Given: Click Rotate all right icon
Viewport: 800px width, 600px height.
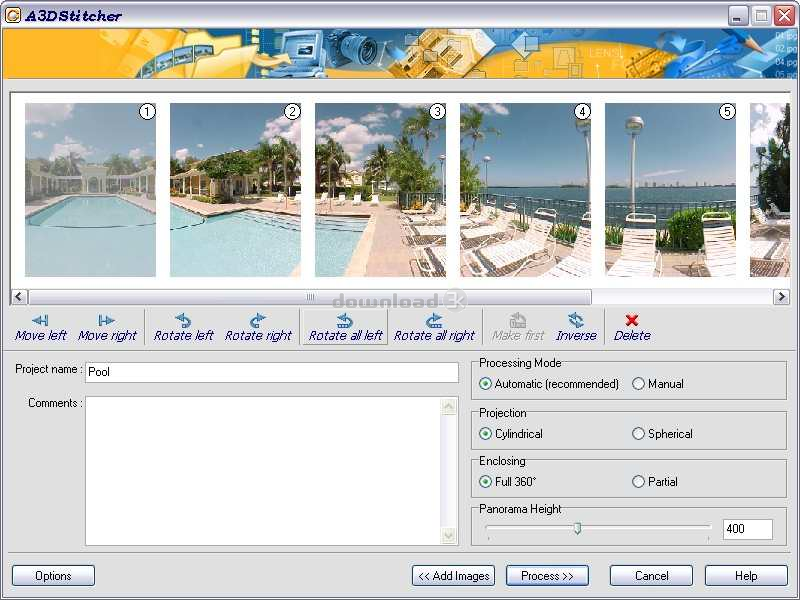Looking at the screenshot, I should coord(434,320).
